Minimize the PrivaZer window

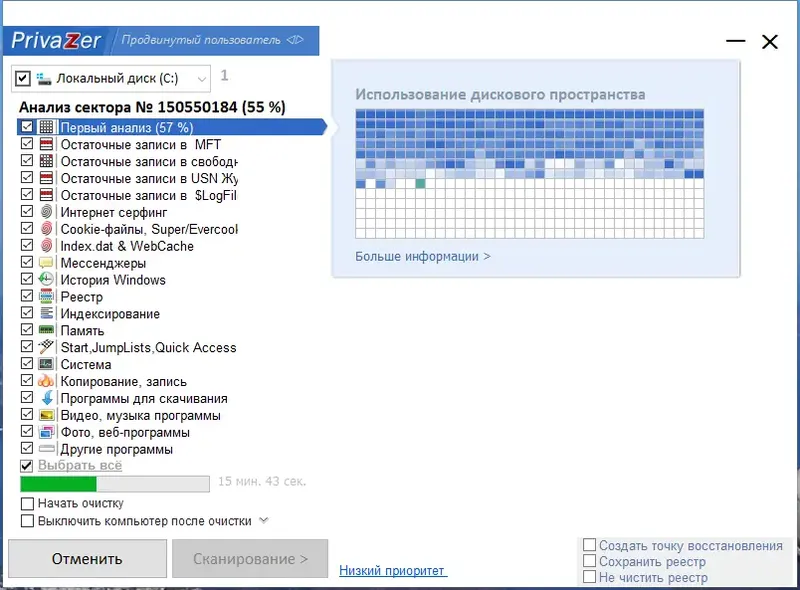pos(736,41)
